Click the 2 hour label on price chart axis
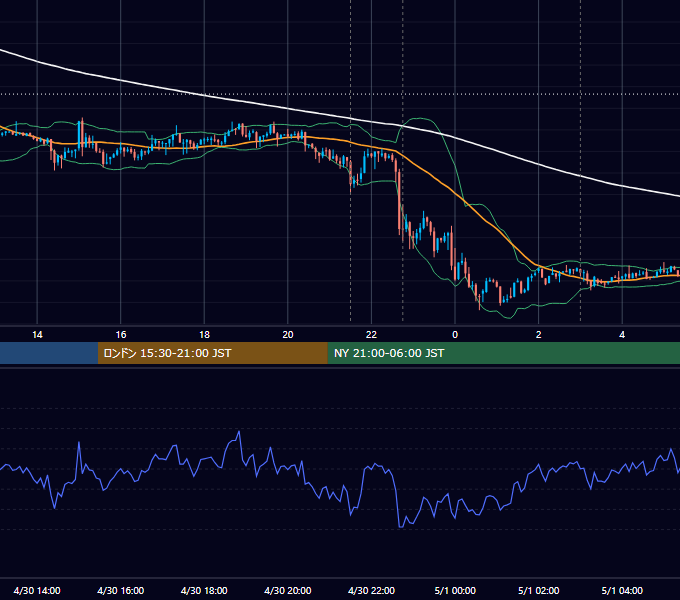The height and width of the screenshot is (600, 680). (x=539, y=335)
